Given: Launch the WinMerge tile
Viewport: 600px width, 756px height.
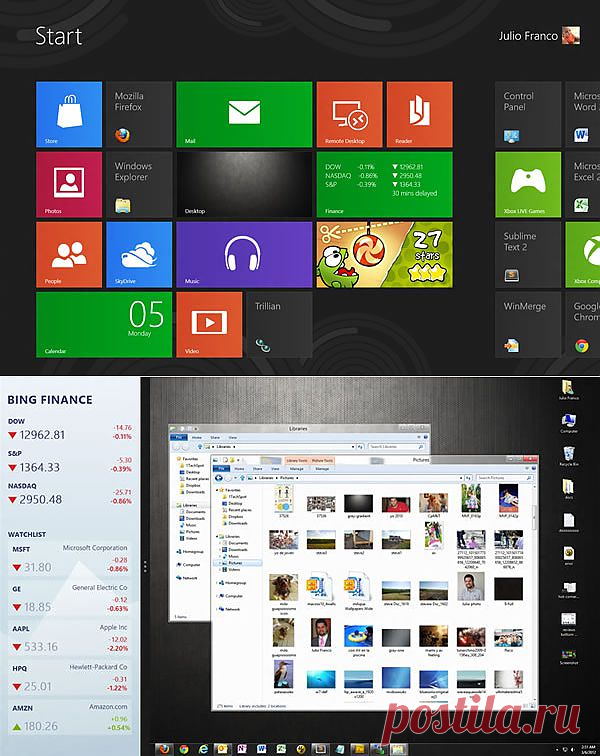Looking at the screenshot, I should pos(528,324).
